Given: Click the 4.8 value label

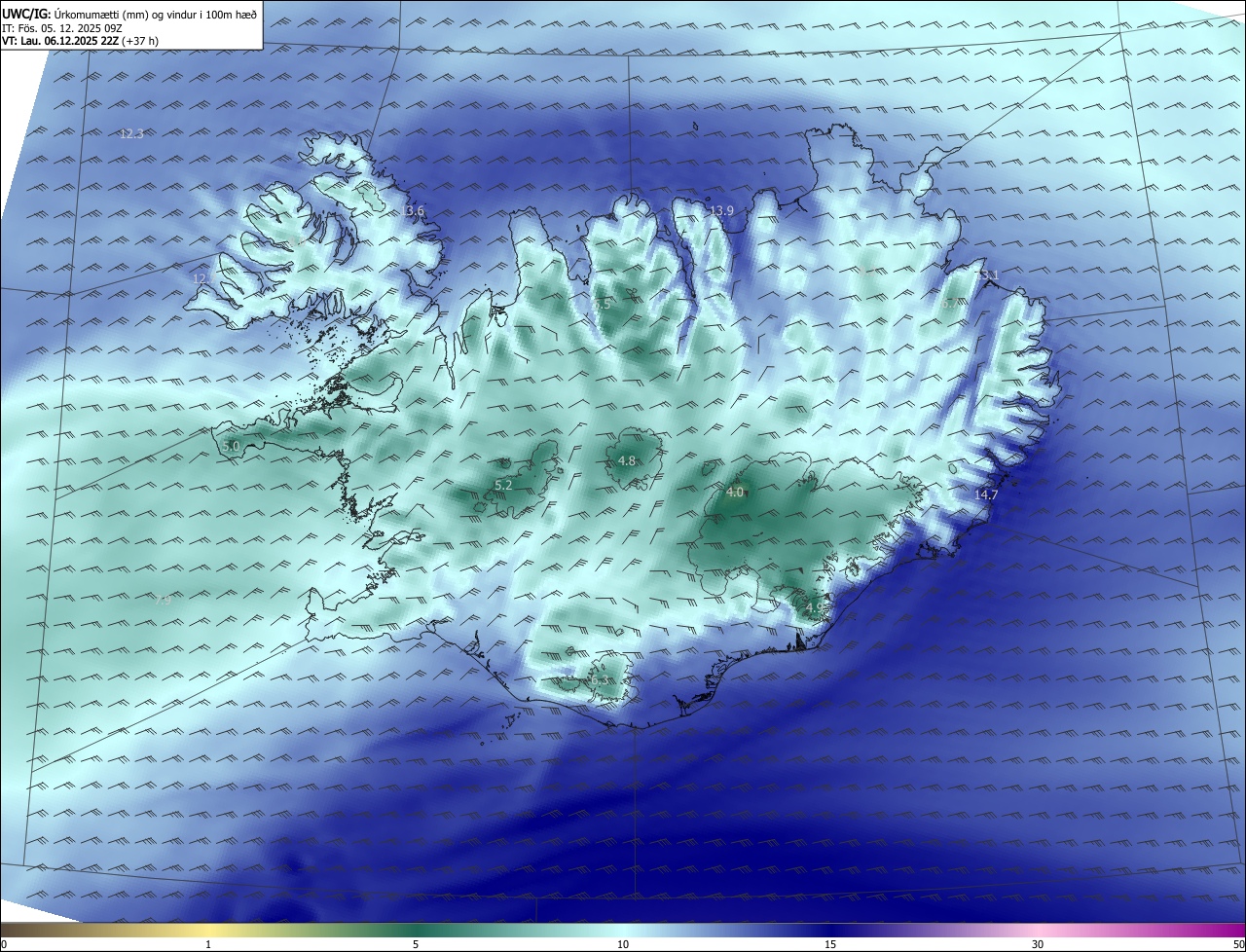Looking at the screenshot, I should pyautogui.click(x=627, y=460).
